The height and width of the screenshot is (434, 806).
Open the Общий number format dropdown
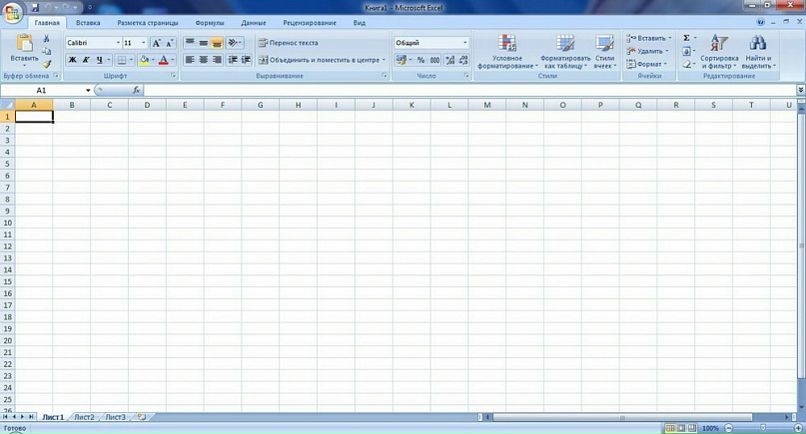click(x=465, y=43)
